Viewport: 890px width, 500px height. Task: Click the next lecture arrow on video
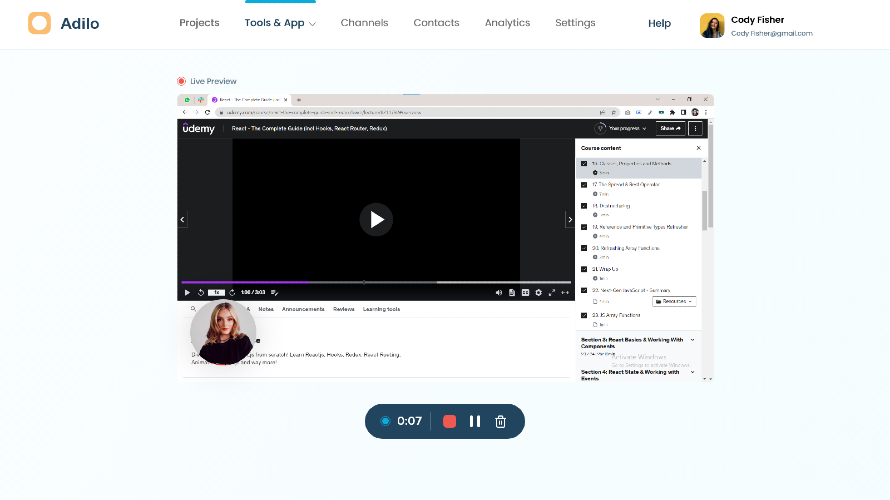pos(570,219)
